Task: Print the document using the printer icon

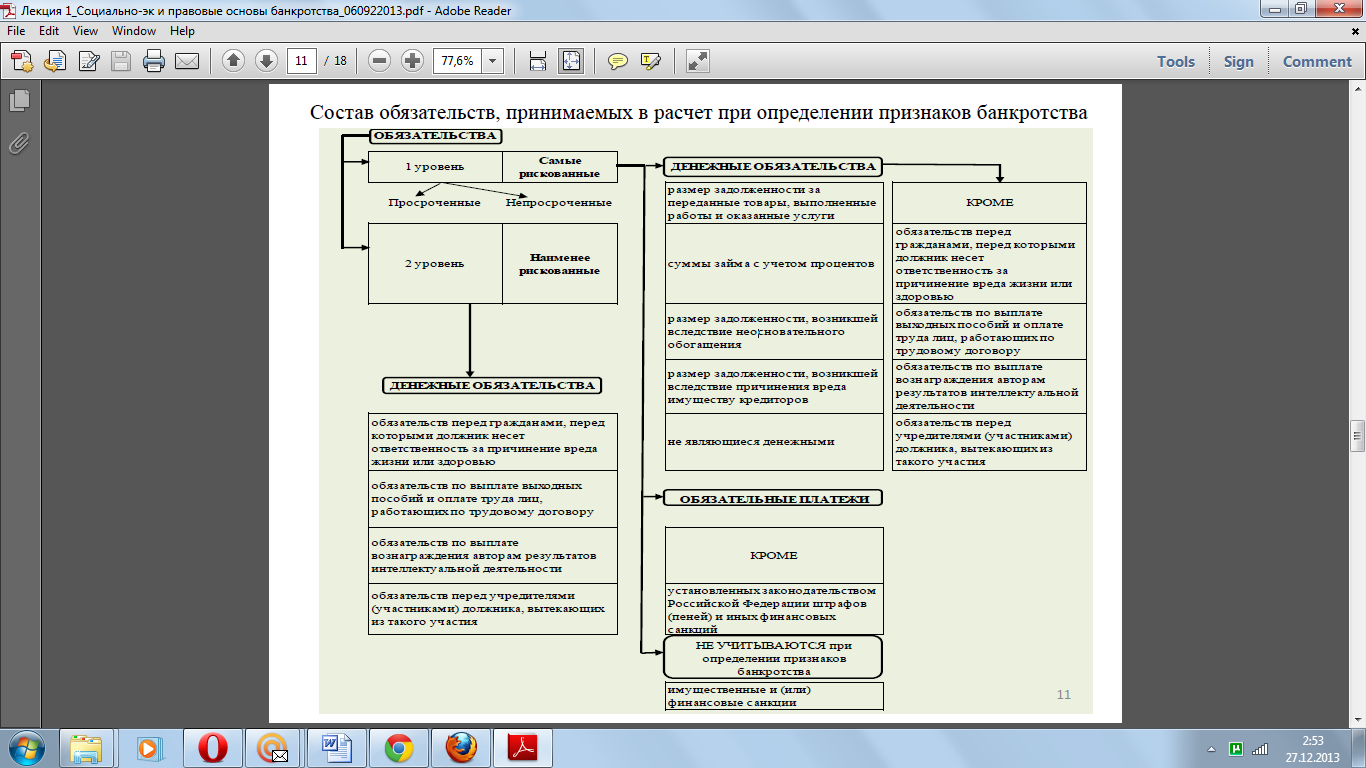Action: [153, 61]
